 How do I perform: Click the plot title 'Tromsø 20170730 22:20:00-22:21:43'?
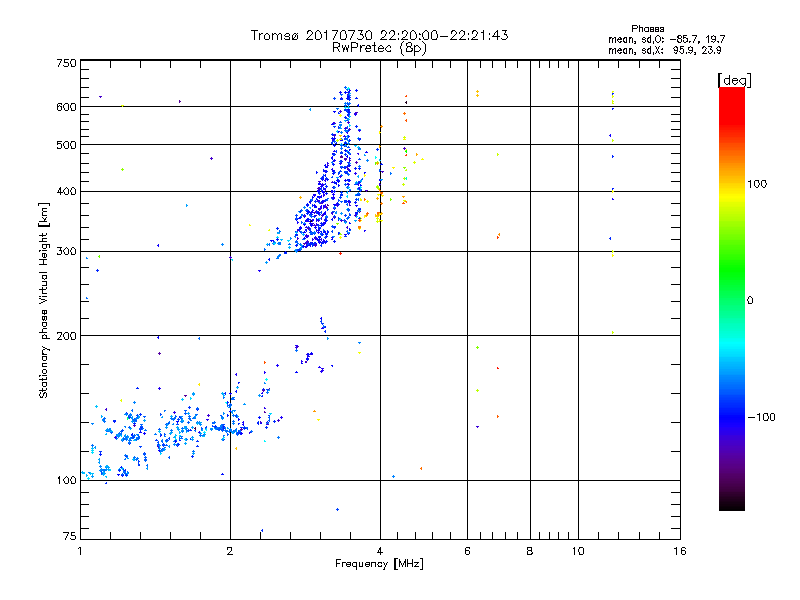(x=379, y=35)
